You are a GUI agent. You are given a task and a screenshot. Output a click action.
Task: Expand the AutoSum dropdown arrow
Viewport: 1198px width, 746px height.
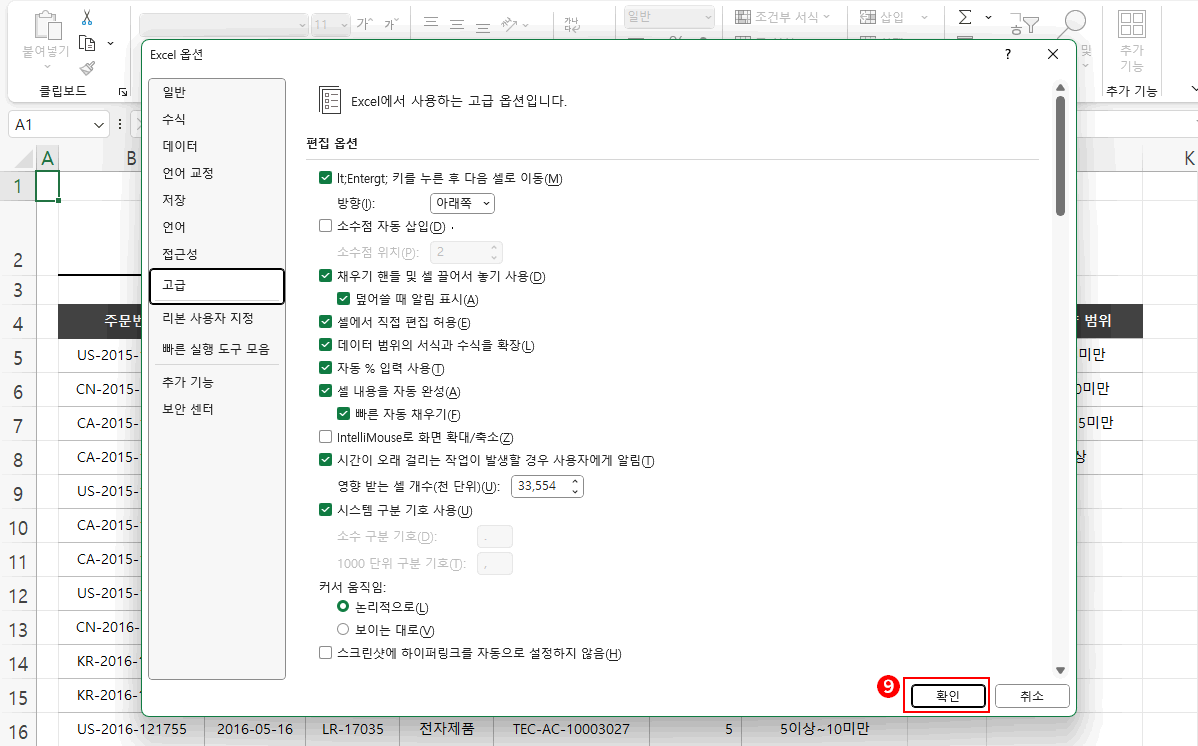coord(988,17)
